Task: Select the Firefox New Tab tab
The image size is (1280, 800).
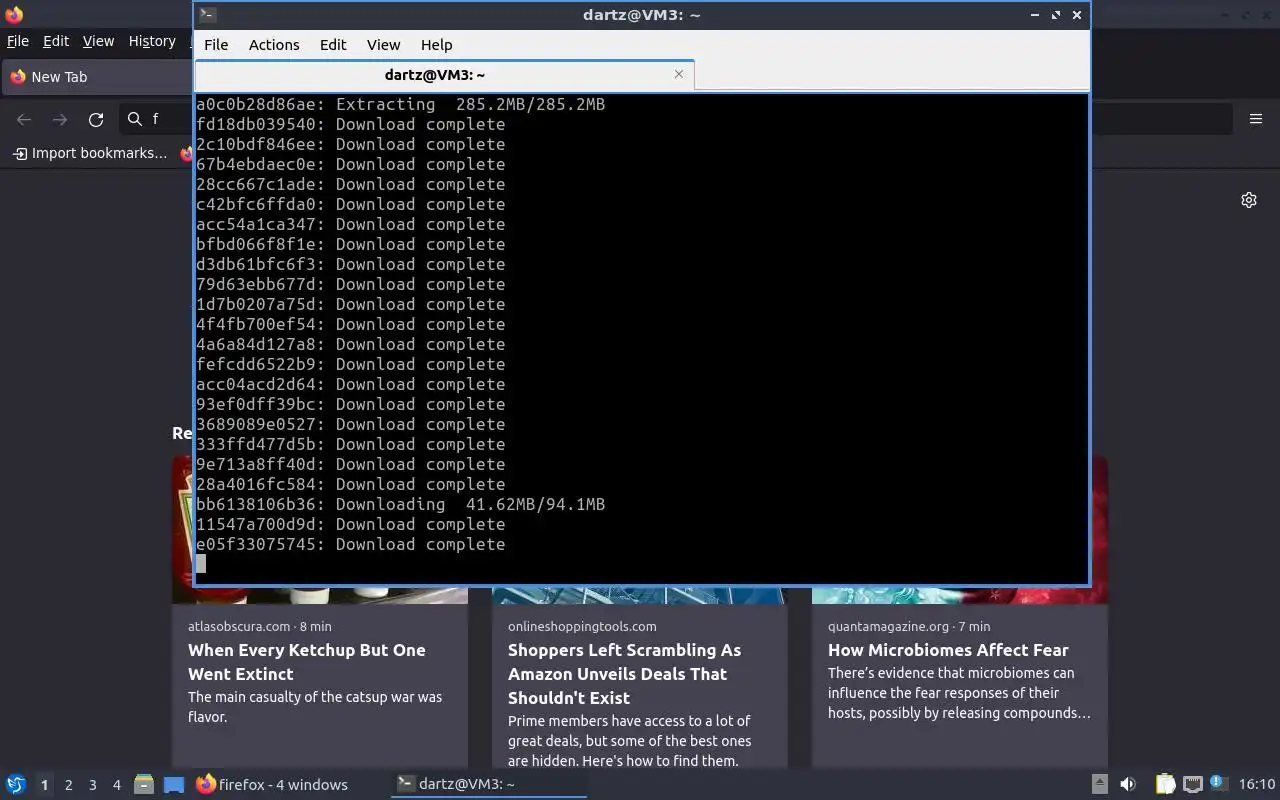Action: click(98, 77)
